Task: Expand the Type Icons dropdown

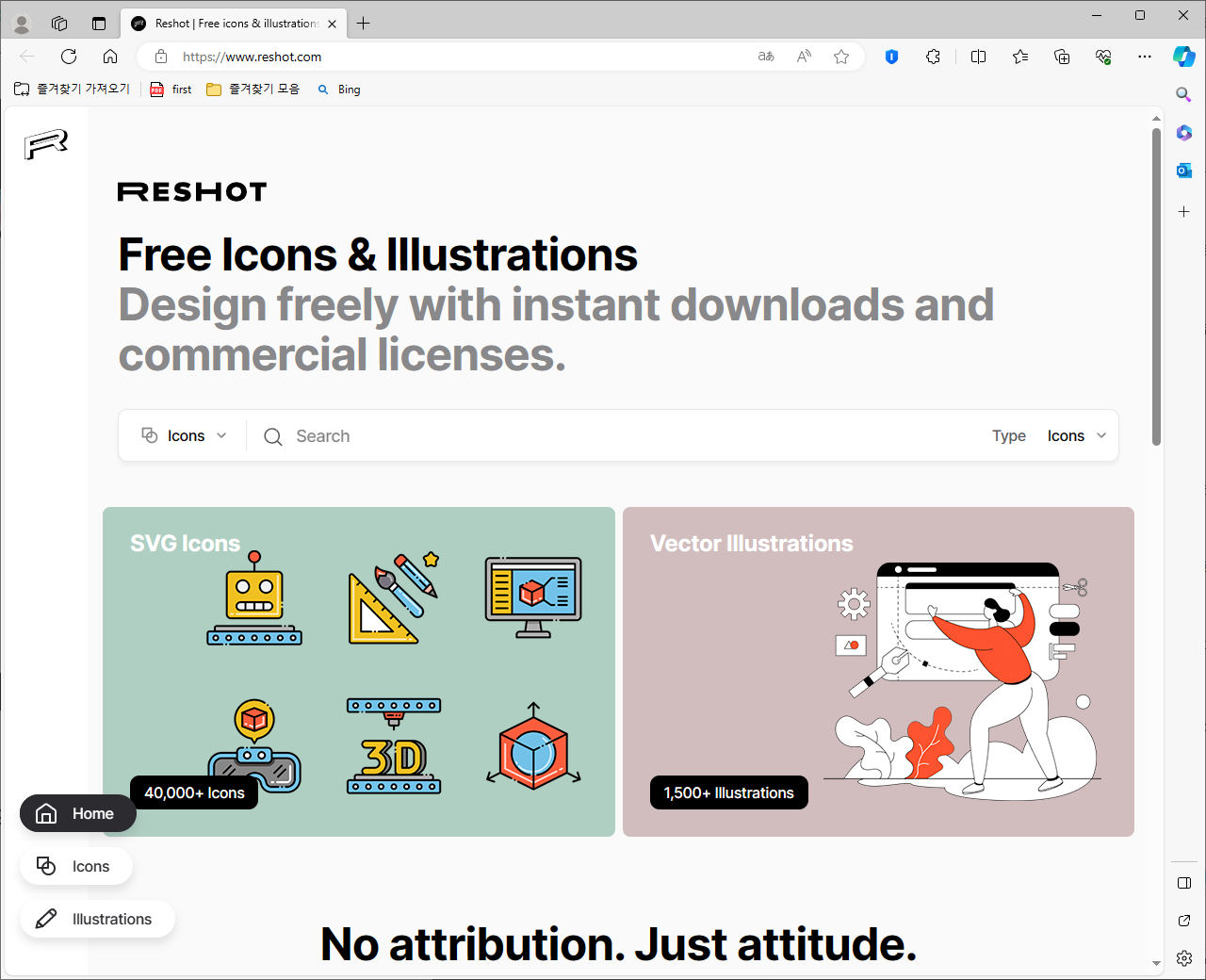Action: click(x=1077, y=435)
